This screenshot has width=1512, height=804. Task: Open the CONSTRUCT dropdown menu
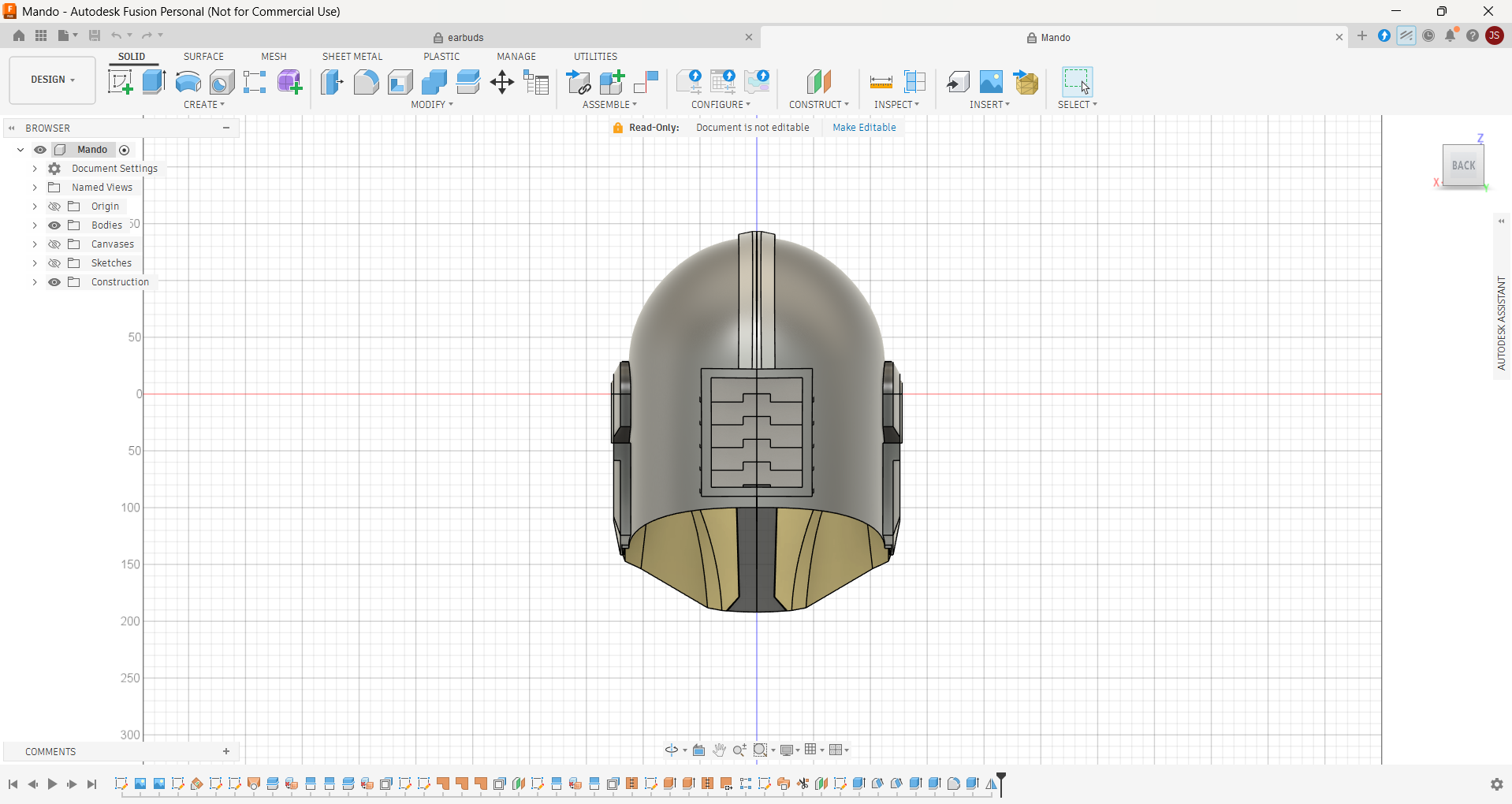pyautogui.click(x=819, y=105)
